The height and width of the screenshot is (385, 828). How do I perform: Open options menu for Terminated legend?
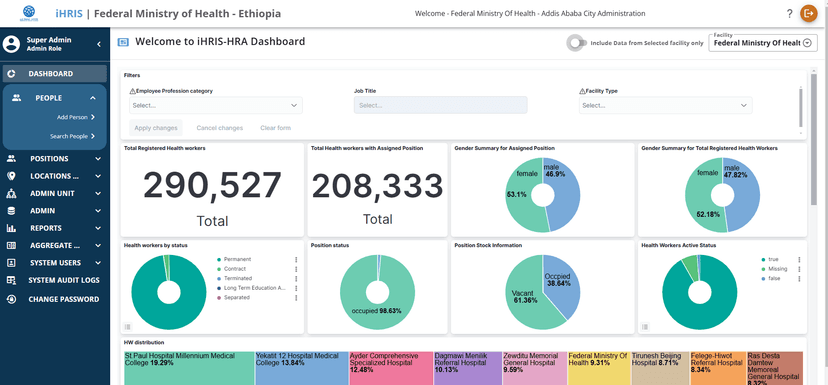coord(296,278)
